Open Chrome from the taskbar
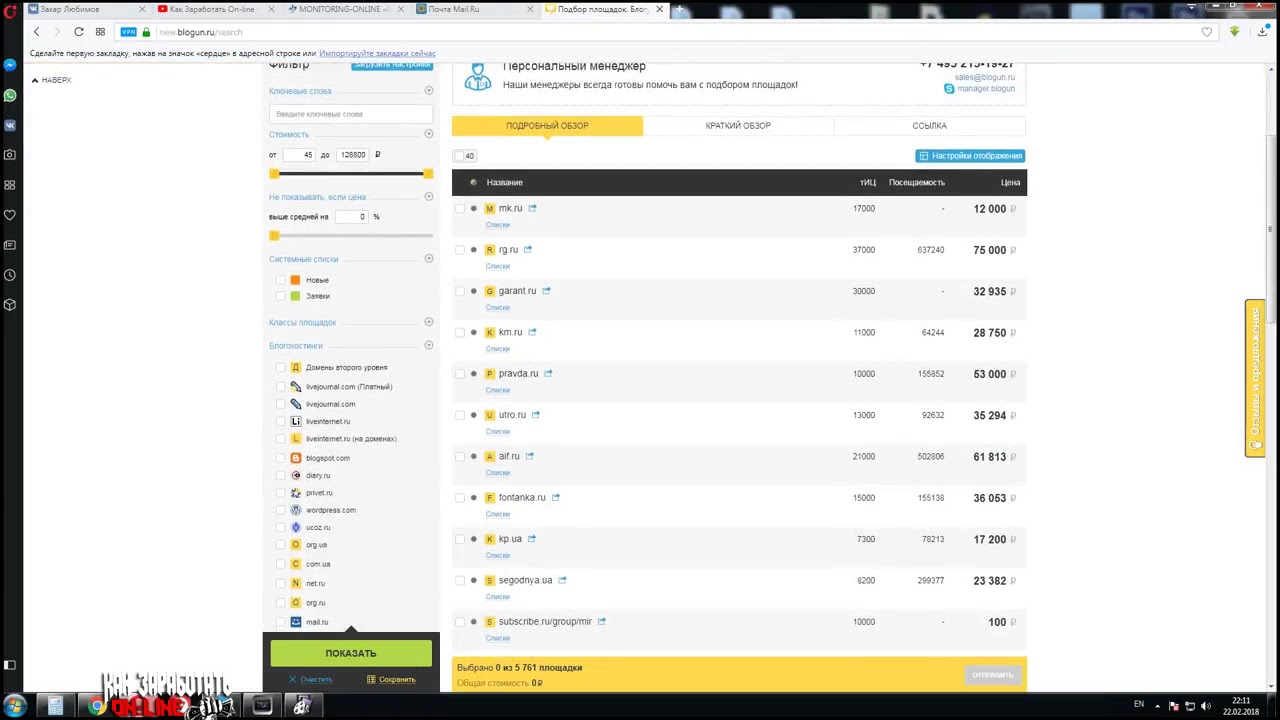Screen dimensions: 1280x720 pos(97,706)
